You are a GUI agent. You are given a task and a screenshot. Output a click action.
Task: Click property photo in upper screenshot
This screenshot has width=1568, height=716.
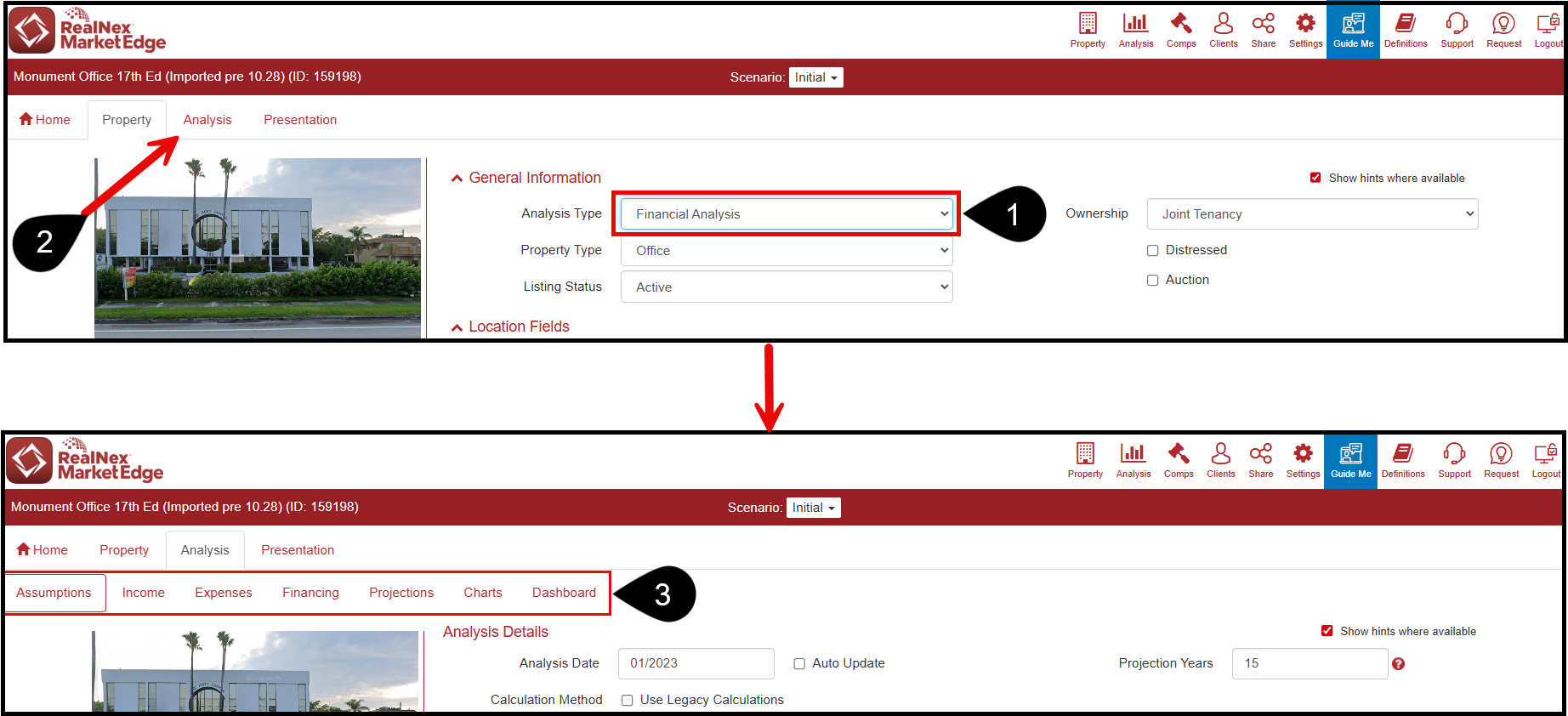(x=258, y=247)
